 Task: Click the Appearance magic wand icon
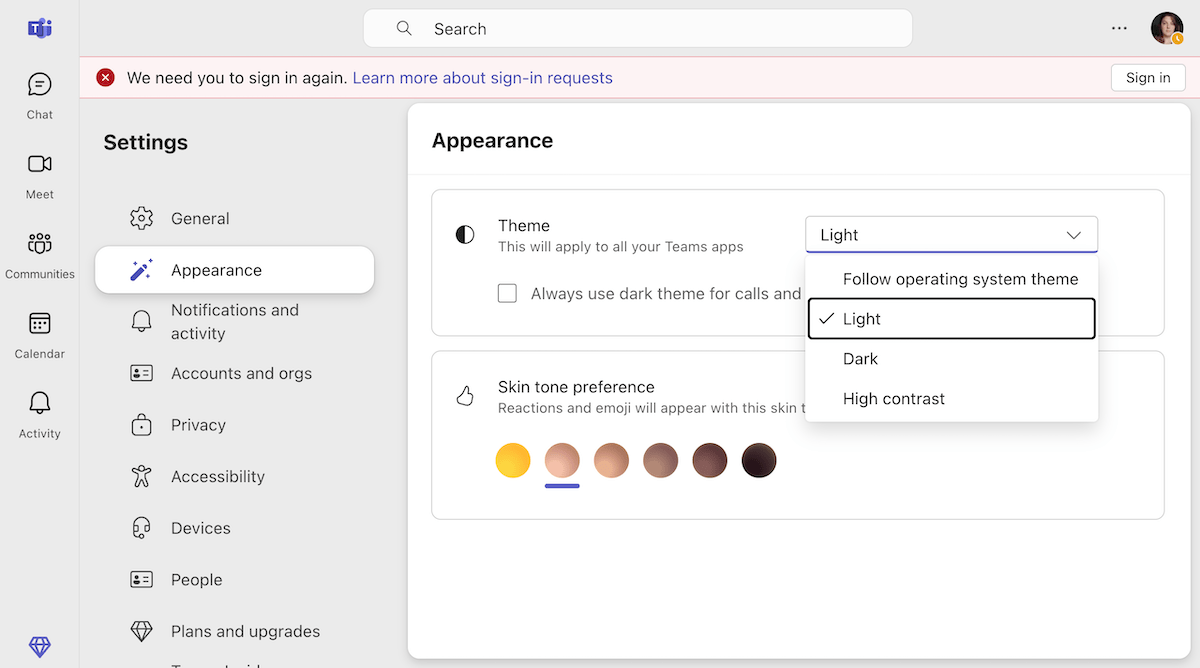(x=142, y=270)
